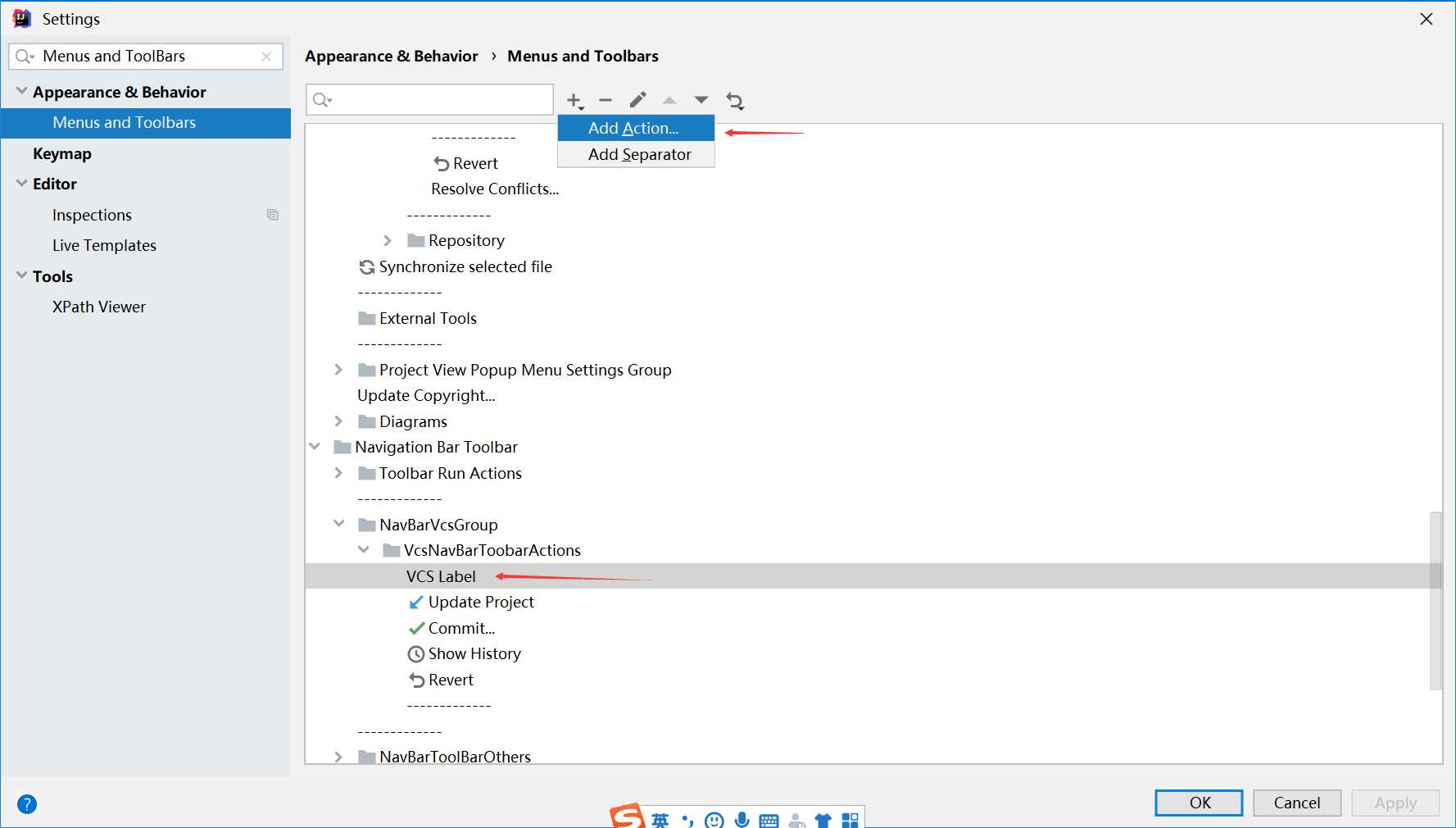
Task: Click the search magnifier in the actions filter
Action: point(321,100)
